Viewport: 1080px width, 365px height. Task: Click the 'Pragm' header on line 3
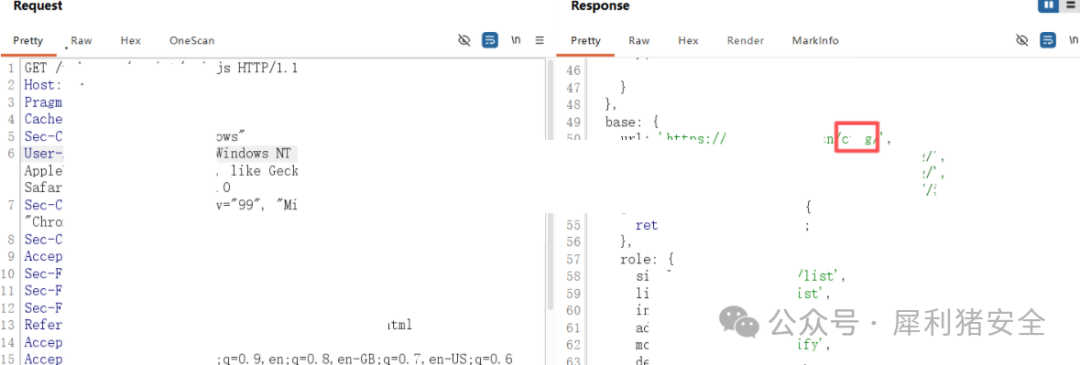click(x=43, y=103)
